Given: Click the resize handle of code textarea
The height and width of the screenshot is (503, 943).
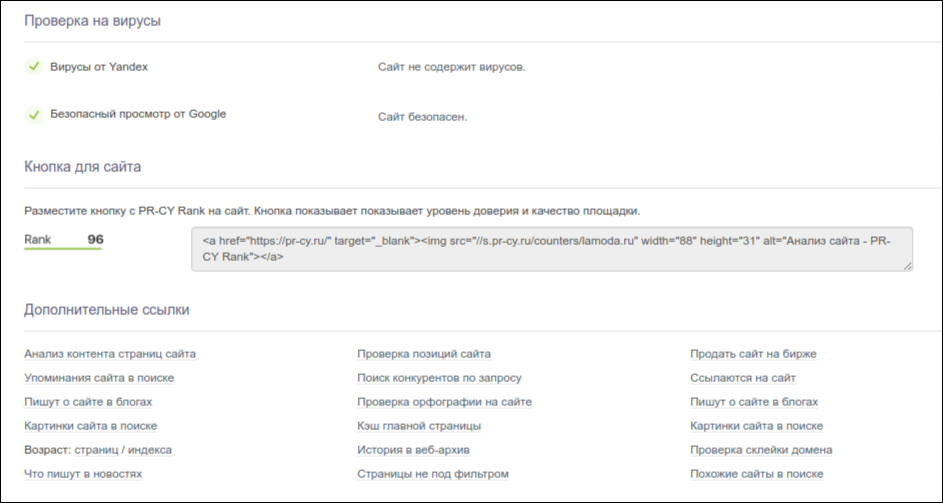Looking at the screenshot, I should point(907,265).
